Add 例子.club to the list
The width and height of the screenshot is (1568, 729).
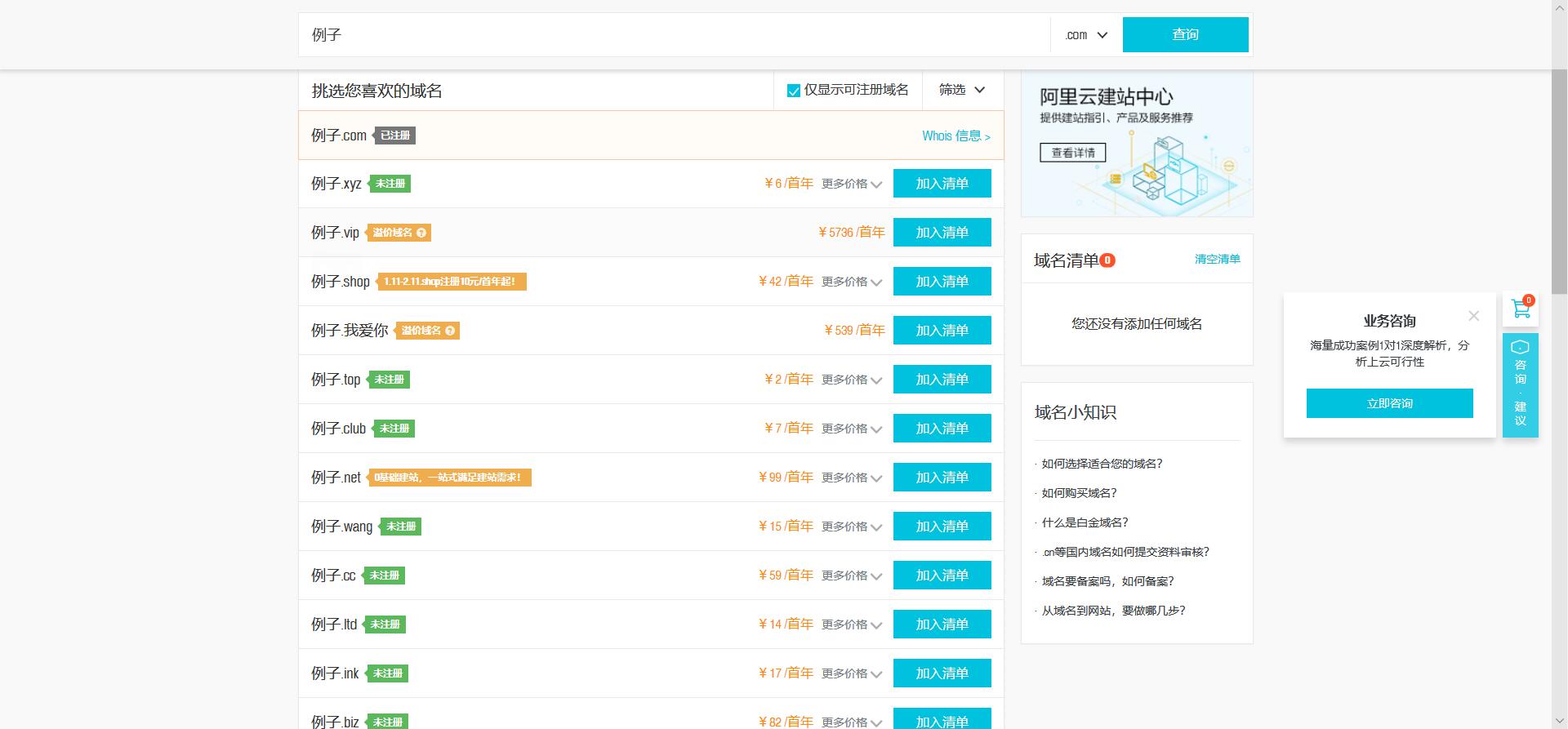click(942, 429)
